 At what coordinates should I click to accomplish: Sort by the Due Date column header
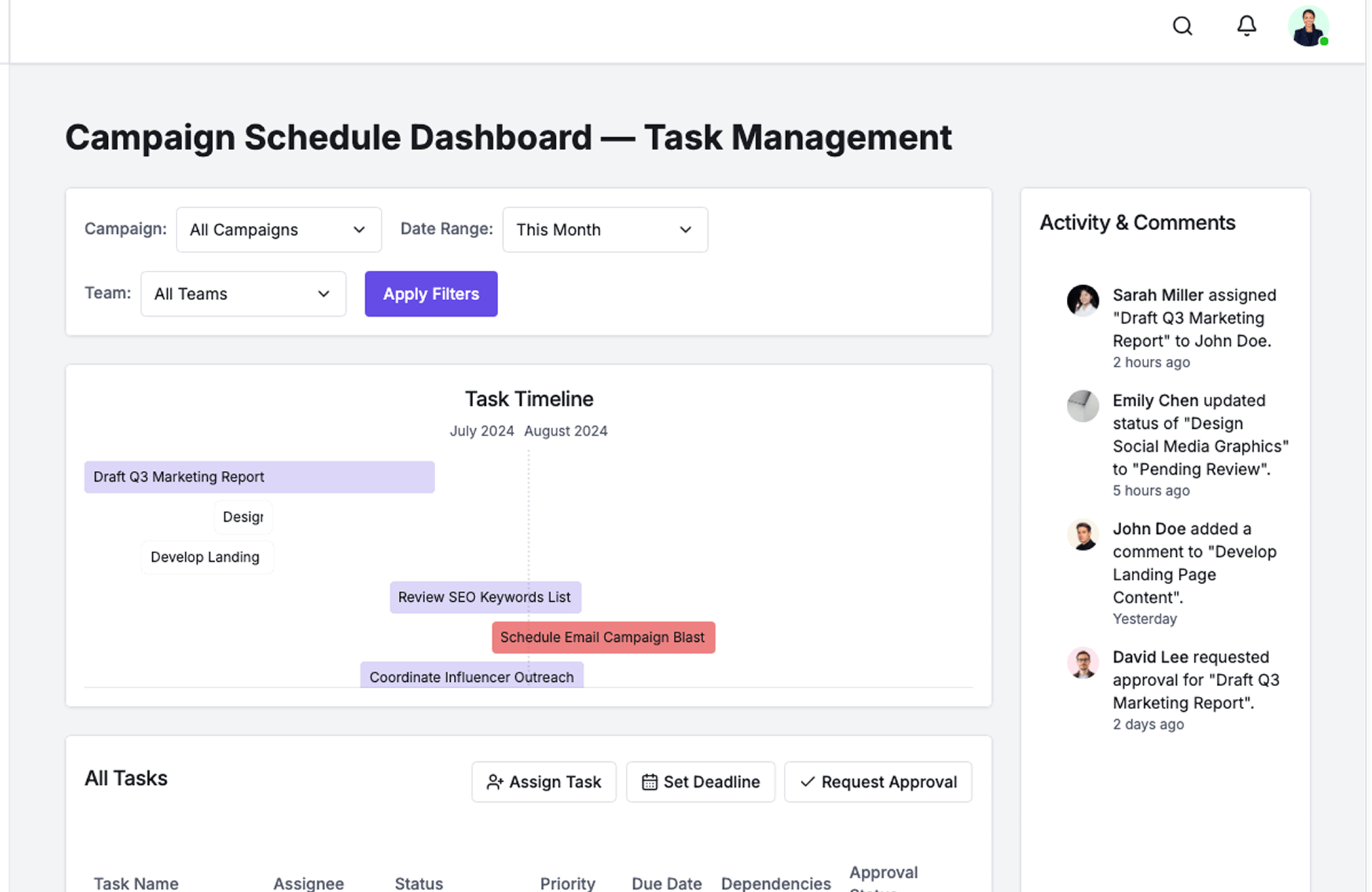[666, 883]
